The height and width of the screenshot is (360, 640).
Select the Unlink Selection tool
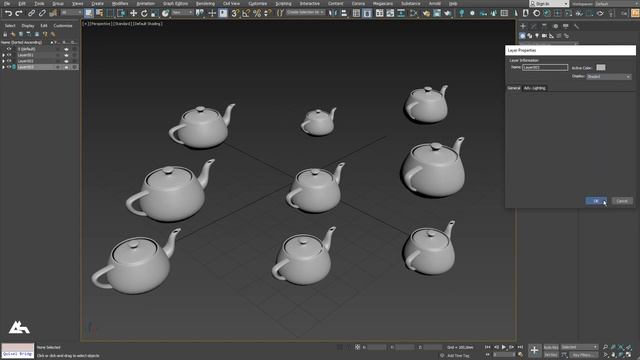tap(42, 13)
